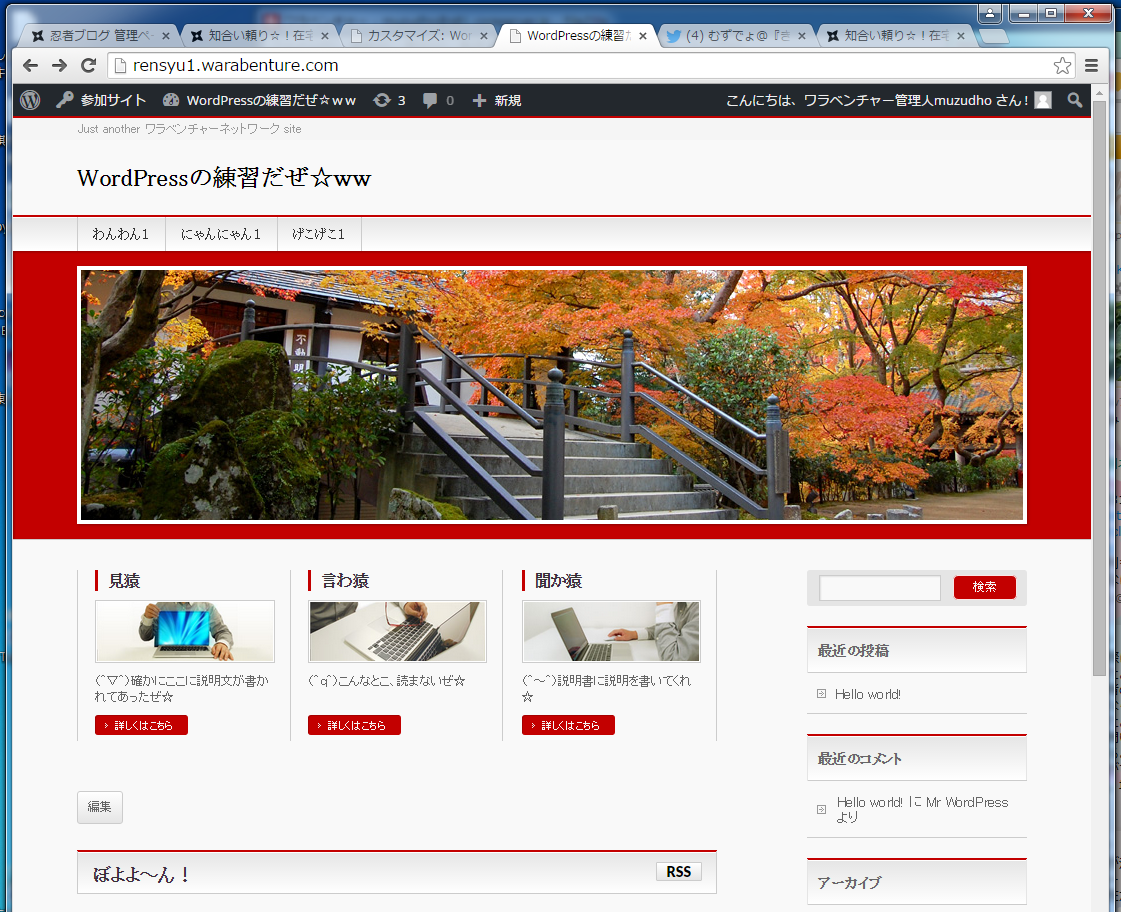Click the arrow icon beside Mr WordPress comment
This screenshot has width=1121, height=912.
(821, 809)
